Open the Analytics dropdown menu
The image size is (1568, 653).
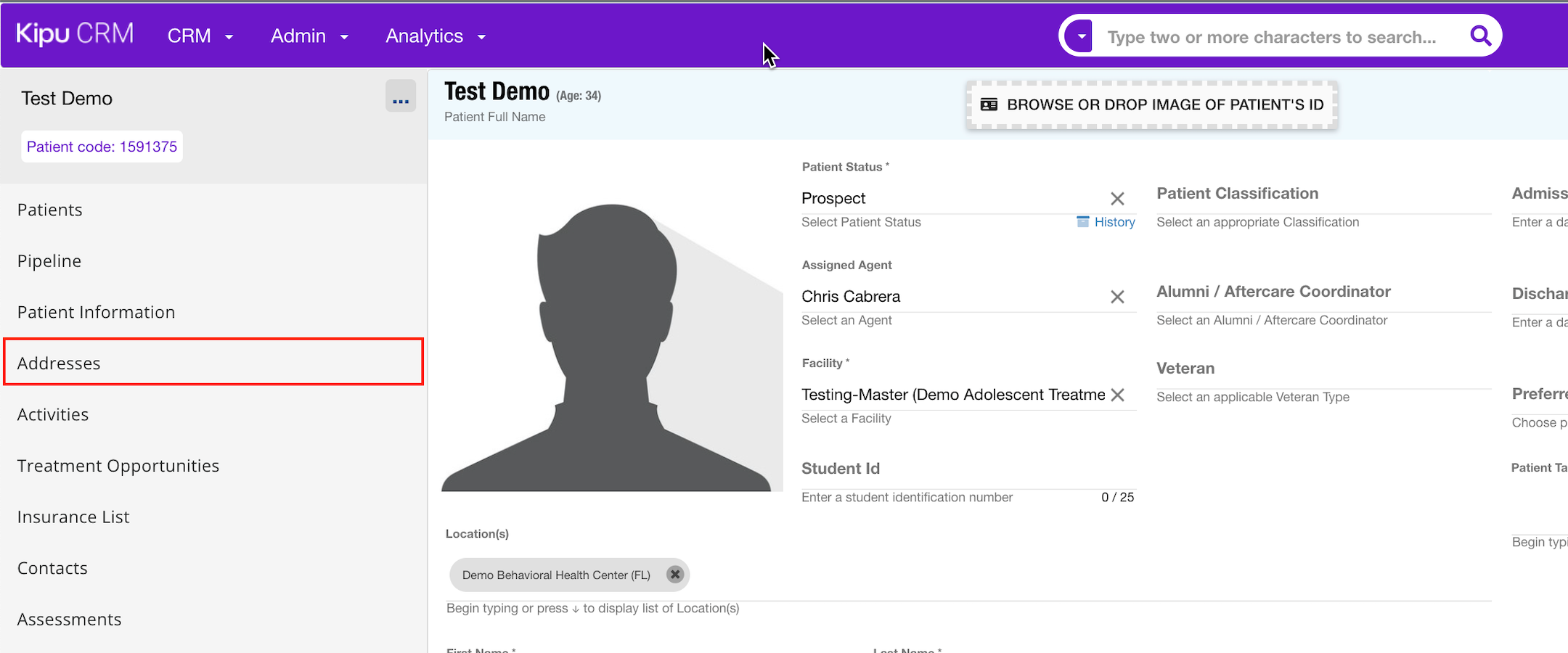436,36
